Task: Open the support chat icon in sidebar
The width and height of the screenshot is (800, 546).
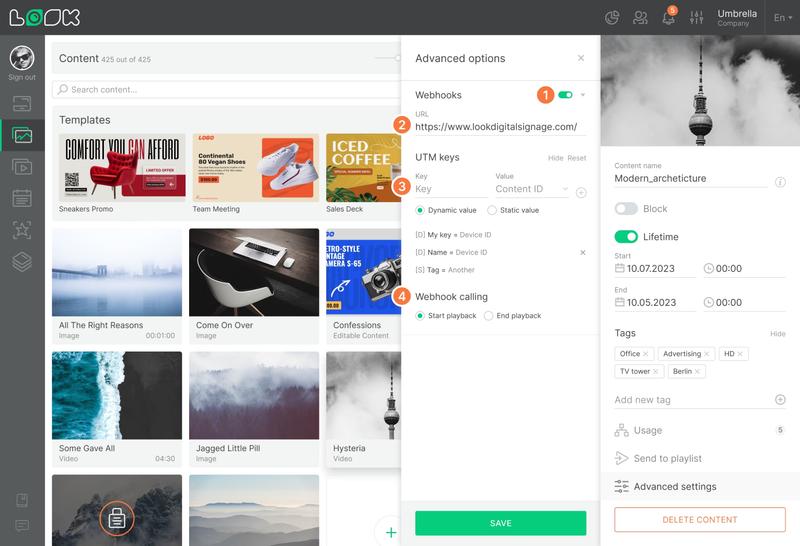Action: point(22,525)
